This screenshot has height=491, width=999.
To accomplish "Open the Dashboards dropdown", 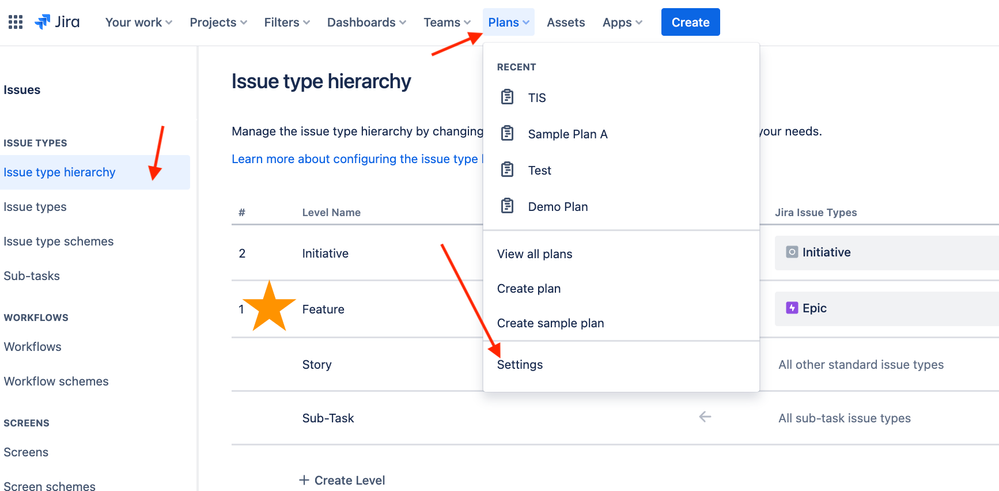I will click(367, 22).
